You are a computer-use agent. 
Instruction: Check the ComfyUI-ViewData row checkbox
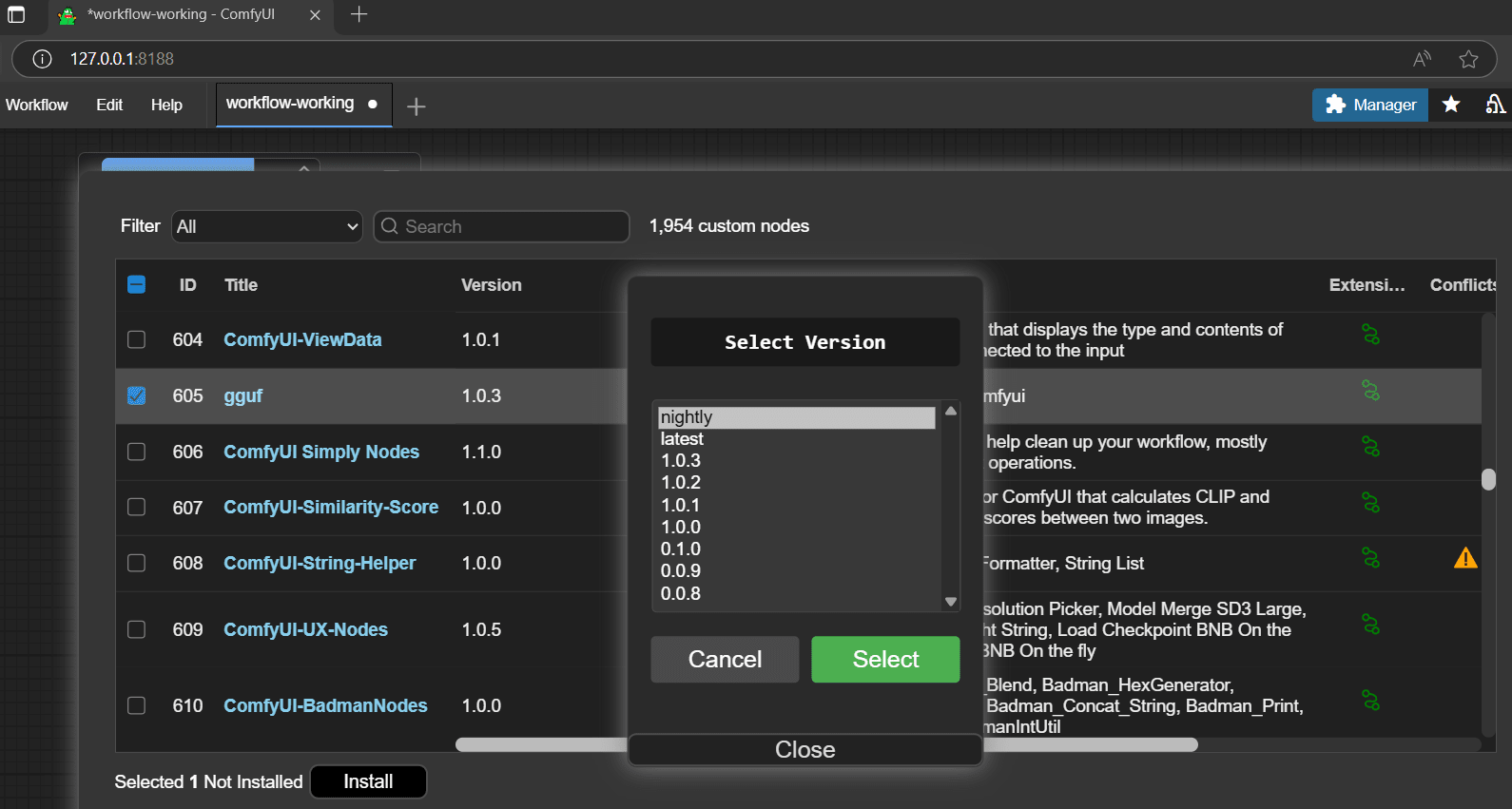pyautogui.click(x=137, y=339)
